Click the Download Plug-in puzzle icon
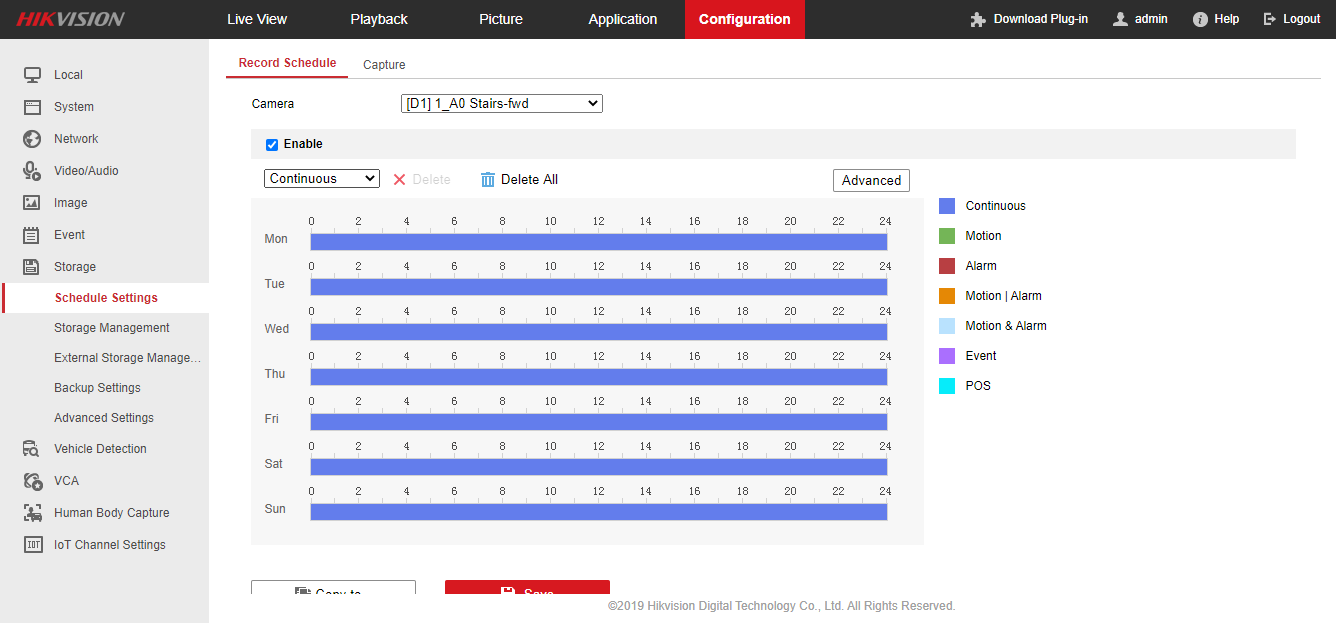Image resolution: width=1336 pixels, height=623 pixels. tap(978, 19)
